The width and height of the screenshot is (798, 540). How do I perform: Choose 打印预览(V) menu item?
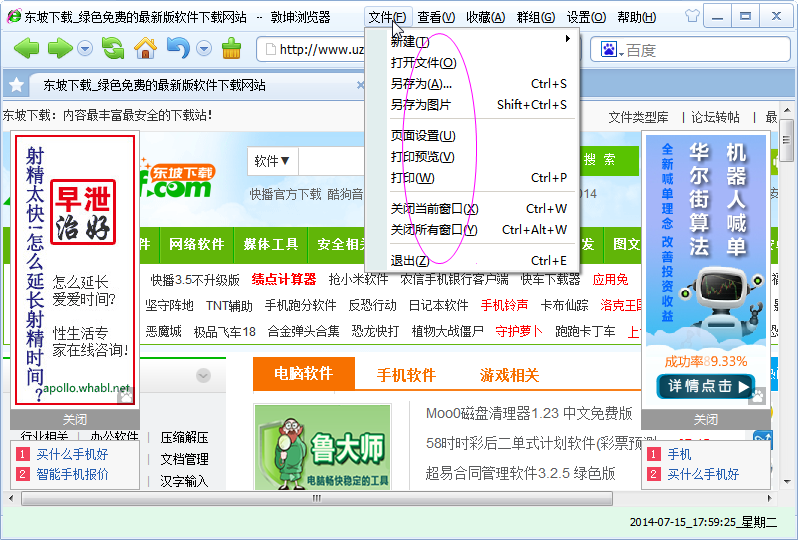click(x=482, y=157)
